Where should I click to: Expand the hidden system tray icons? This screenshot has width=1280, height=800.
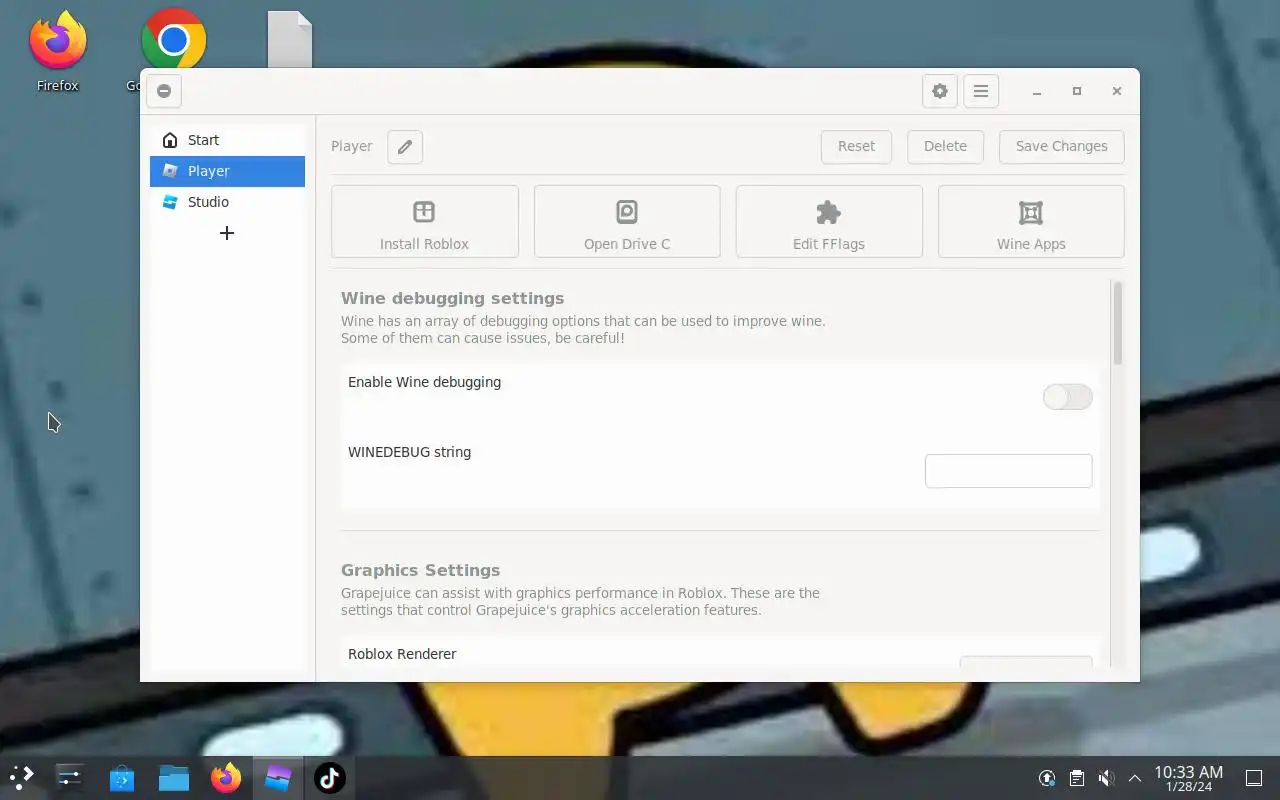pyautogui.click(x=1134, y=778)
